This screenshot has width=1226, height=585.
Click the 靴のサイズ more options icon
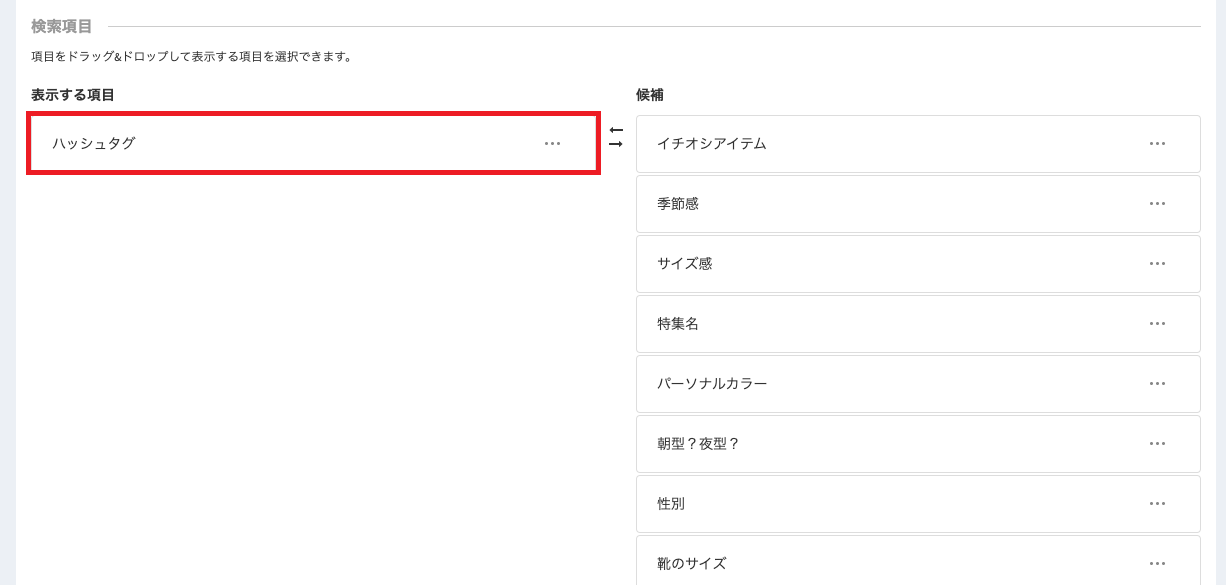1157,563
